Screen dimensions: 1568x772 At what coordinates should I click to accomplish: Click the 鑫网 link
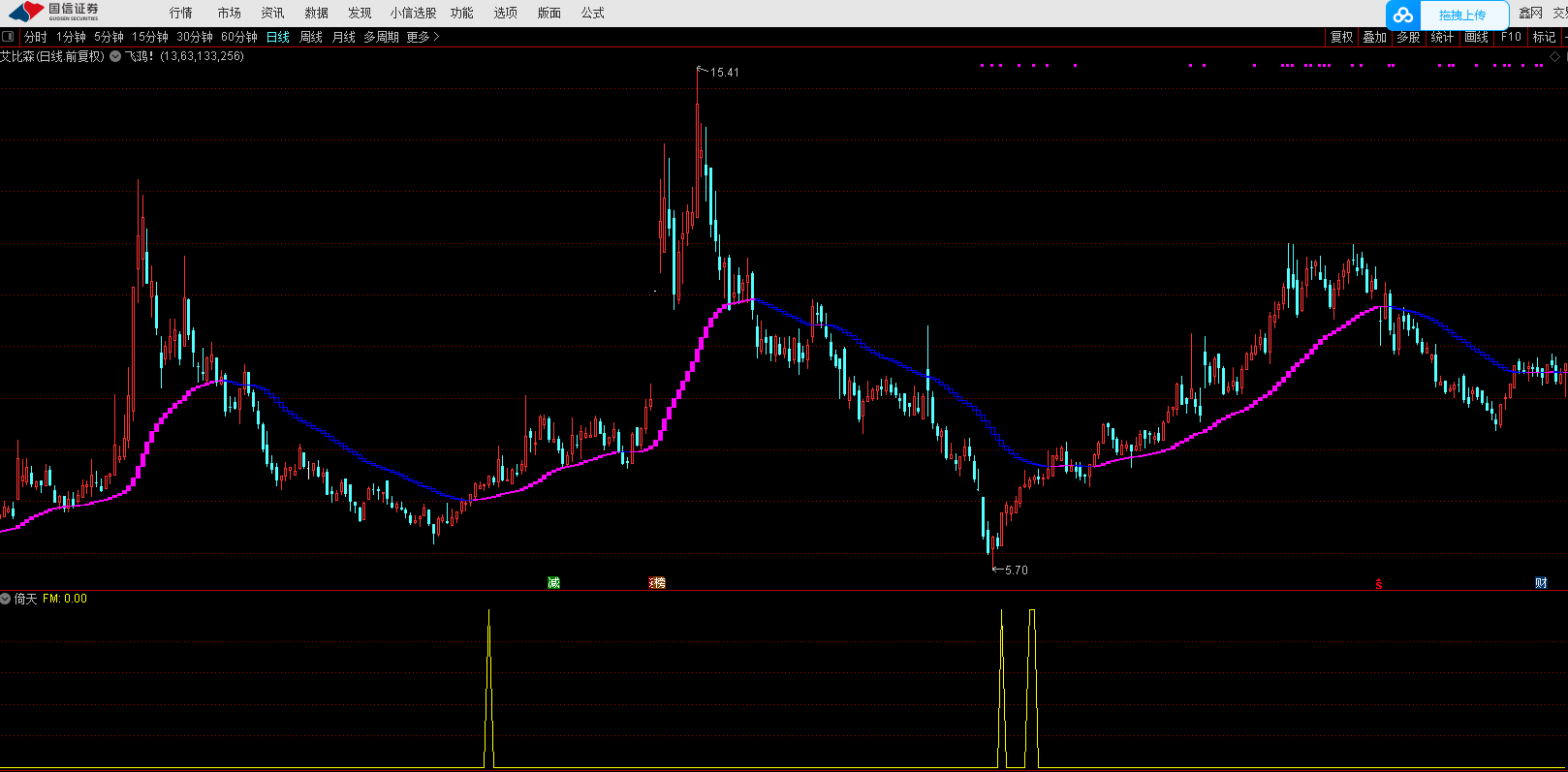[x=1530, y=13]
